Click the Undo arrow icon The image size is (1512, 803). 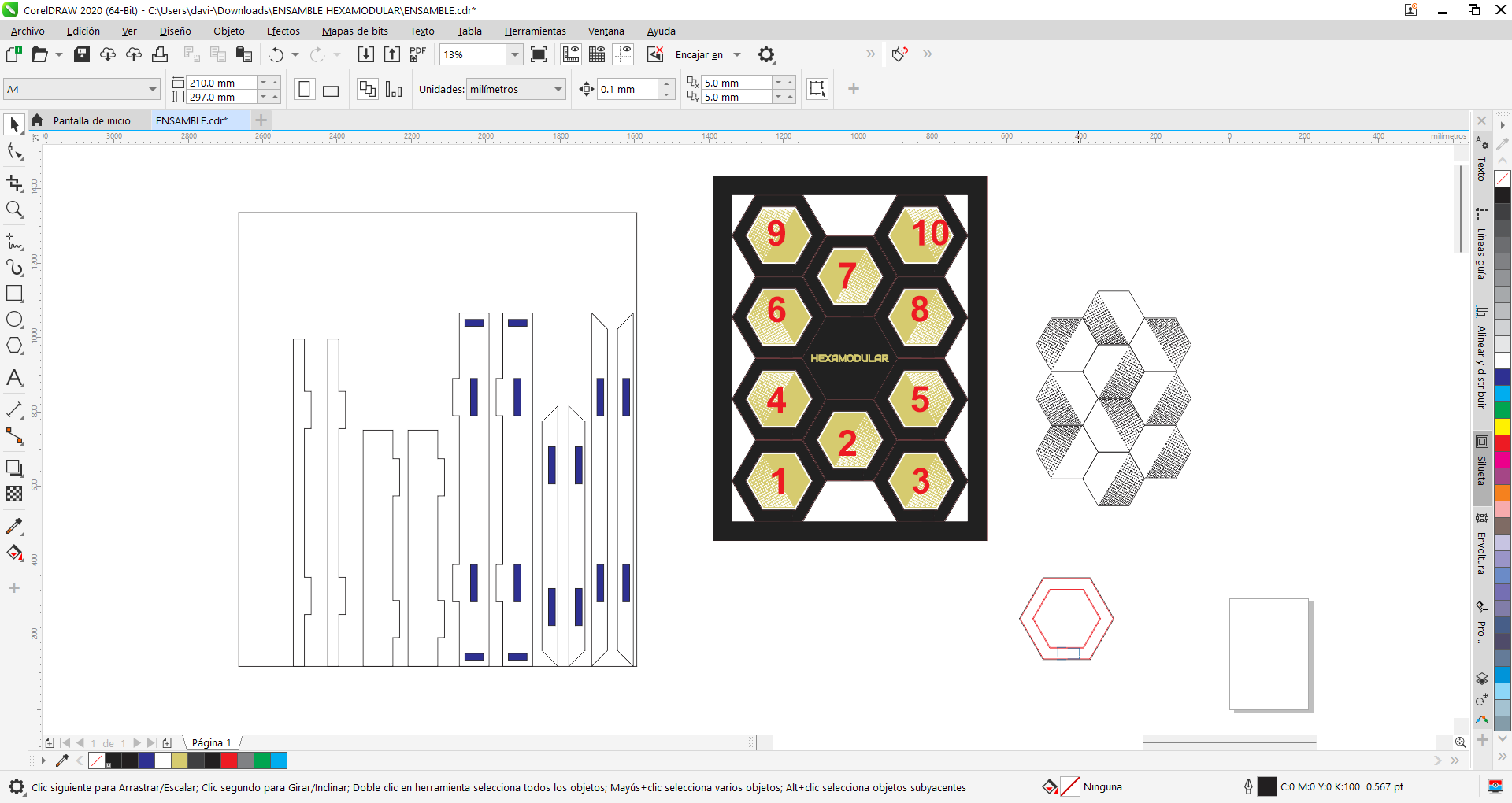pyautogui.click(x=276, y=54)
